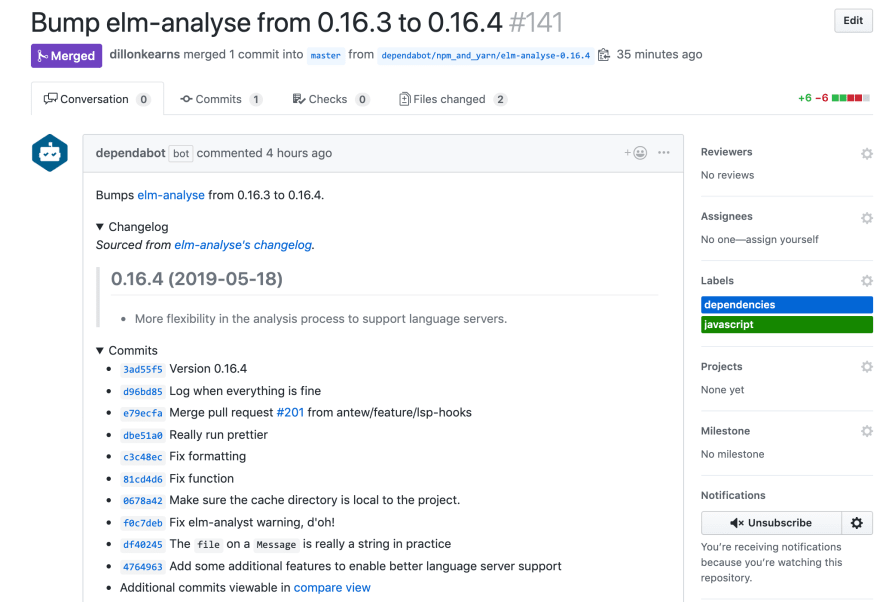
Task: Open the Checks tab
Action: [331, 99]
